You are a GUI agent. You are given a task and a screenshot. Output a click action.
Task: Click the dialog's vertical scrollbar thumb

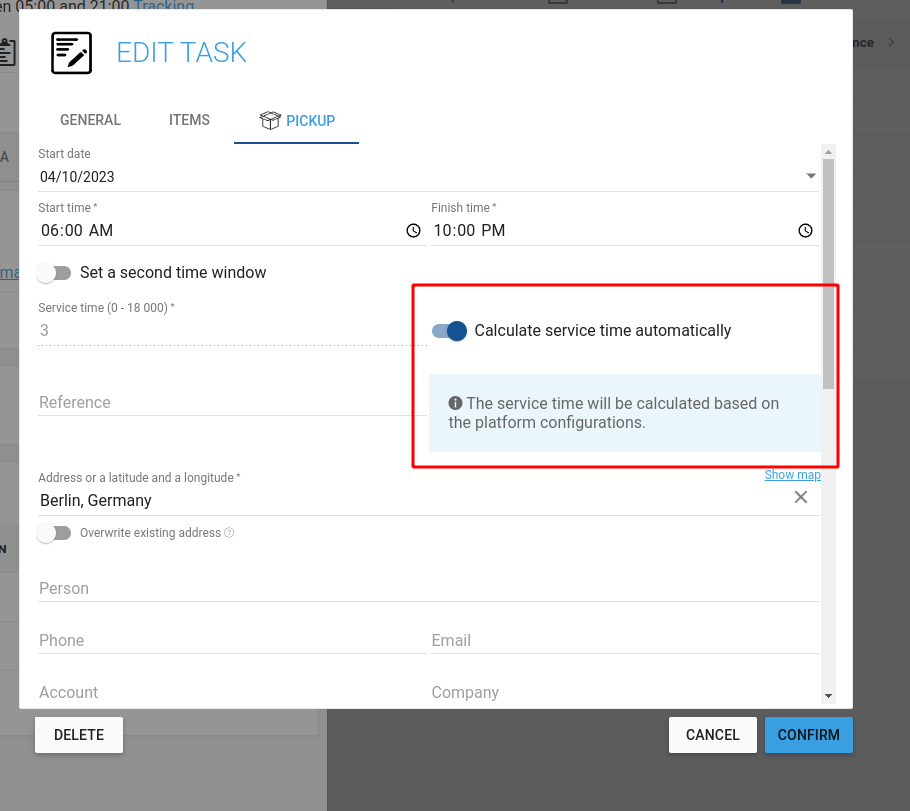(828, 273)
